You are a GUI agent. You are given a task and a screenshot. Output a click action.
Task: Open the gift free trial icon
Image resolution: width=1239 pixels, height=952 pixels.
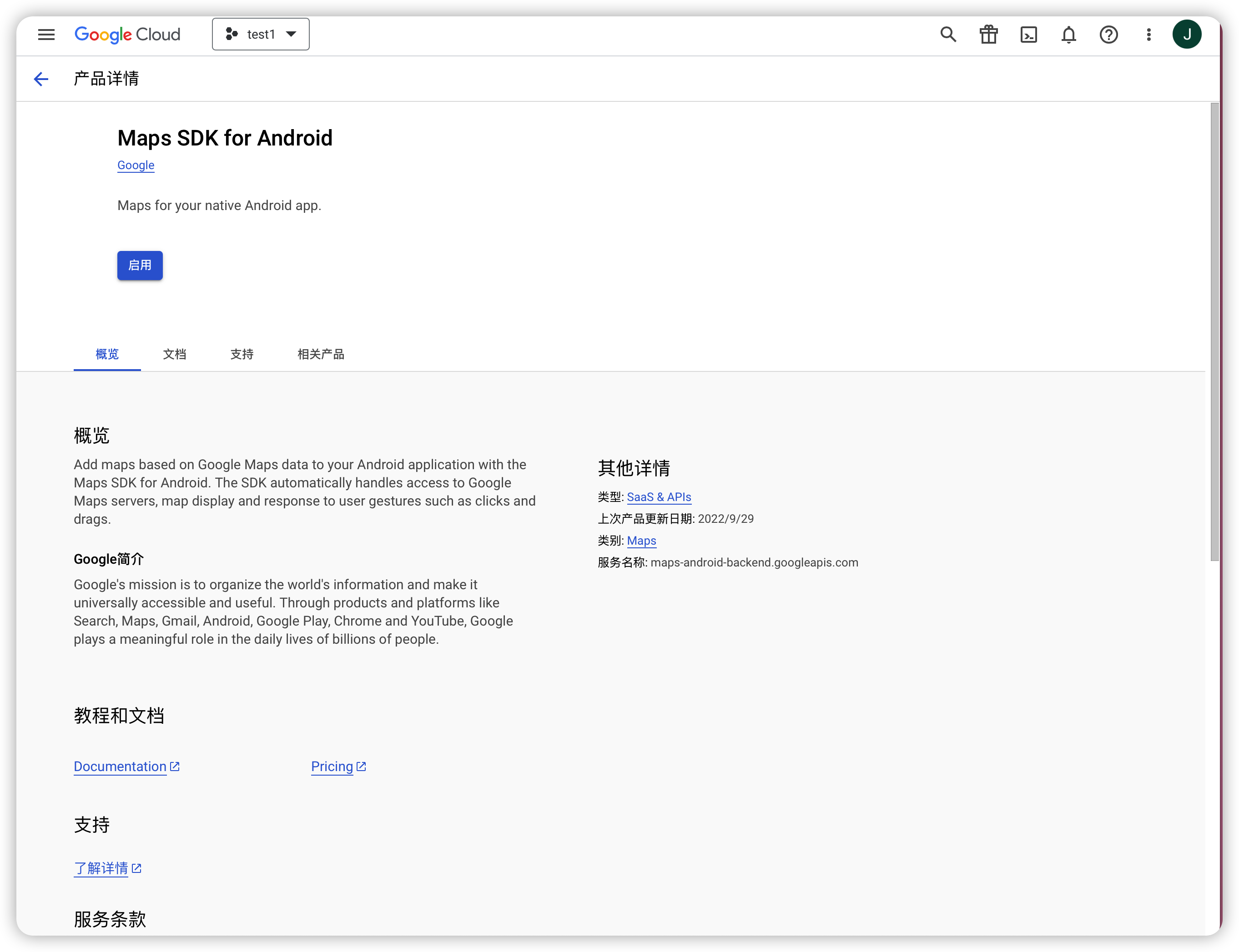988,35
